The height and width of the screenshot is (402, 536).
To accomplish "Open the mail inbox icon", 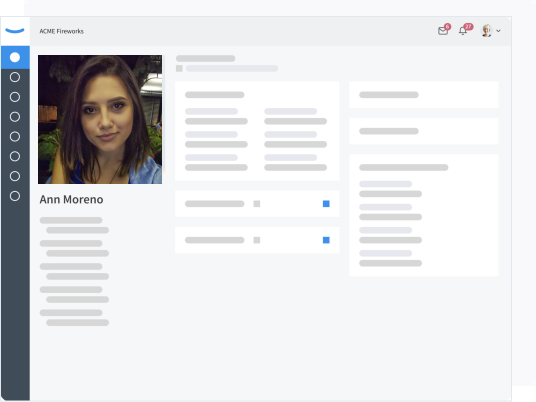I will [443, 31].
